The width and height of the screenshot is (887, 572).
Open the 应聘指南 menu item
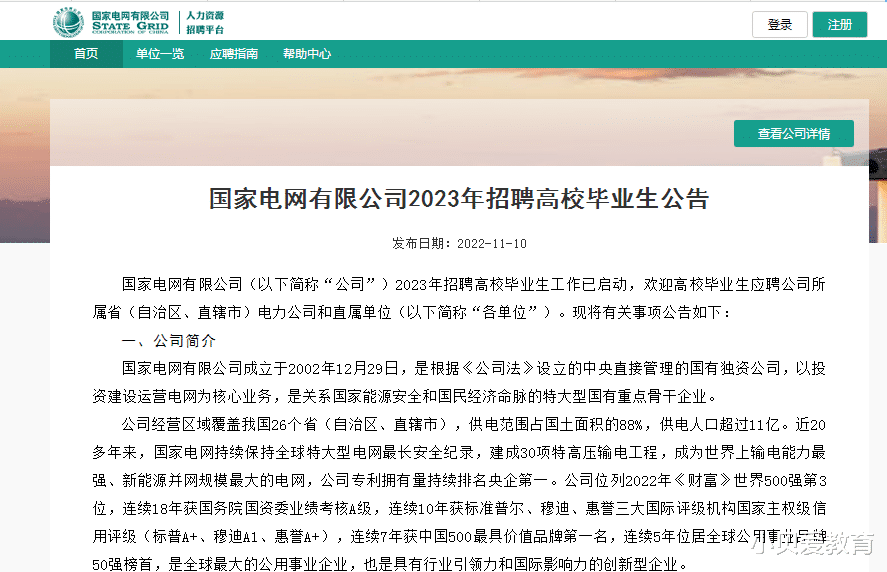[x=234, y=54]
